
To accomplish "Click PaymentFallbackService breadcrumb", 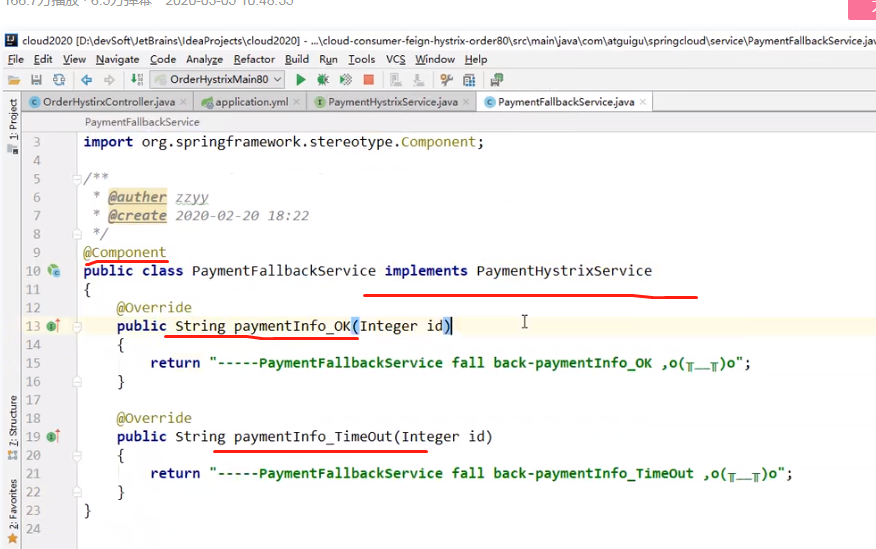I will click(142, 122).
